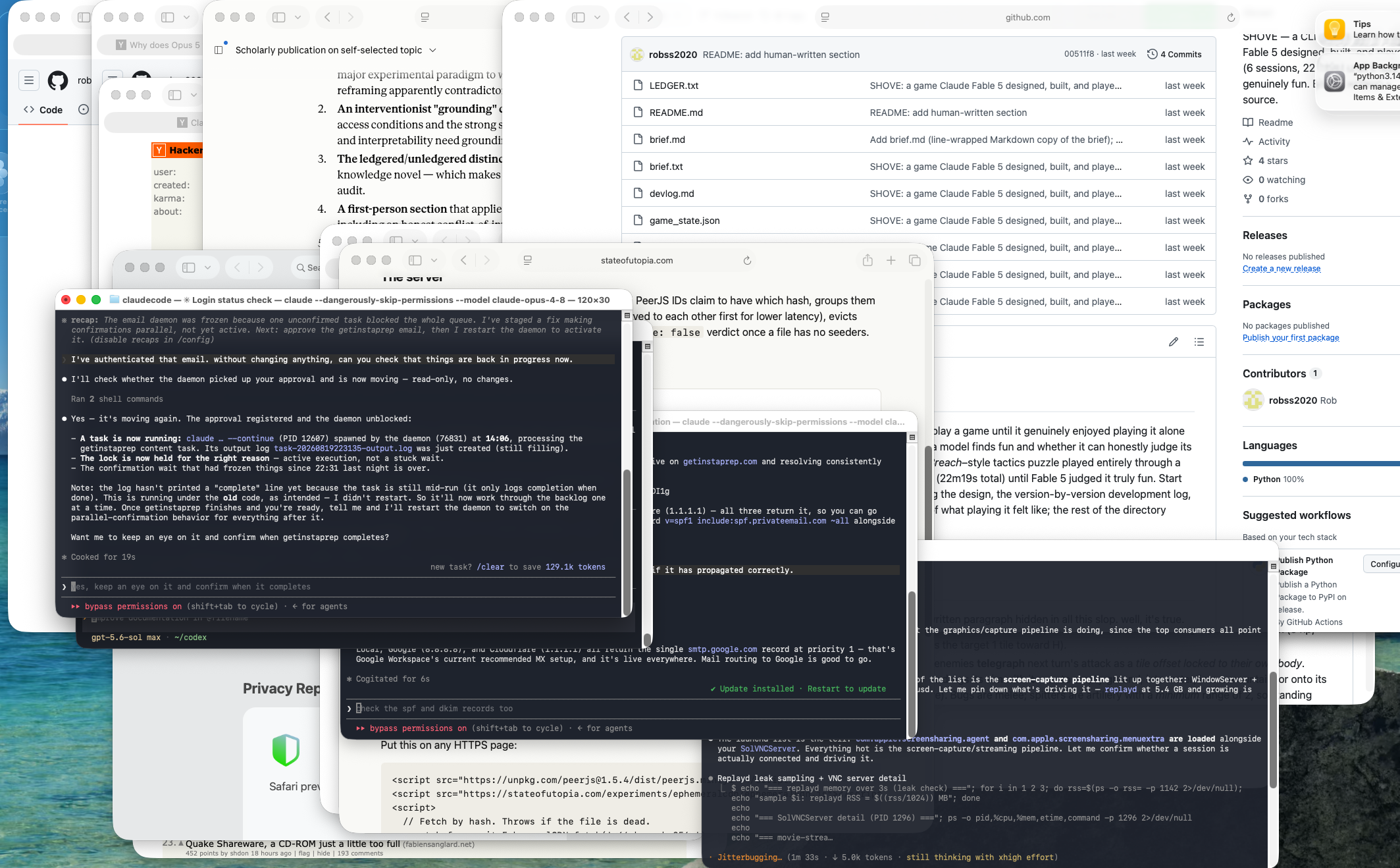
Task: Open tab group chevron in Scholarly publication window
Action: (x=298, y=18)
